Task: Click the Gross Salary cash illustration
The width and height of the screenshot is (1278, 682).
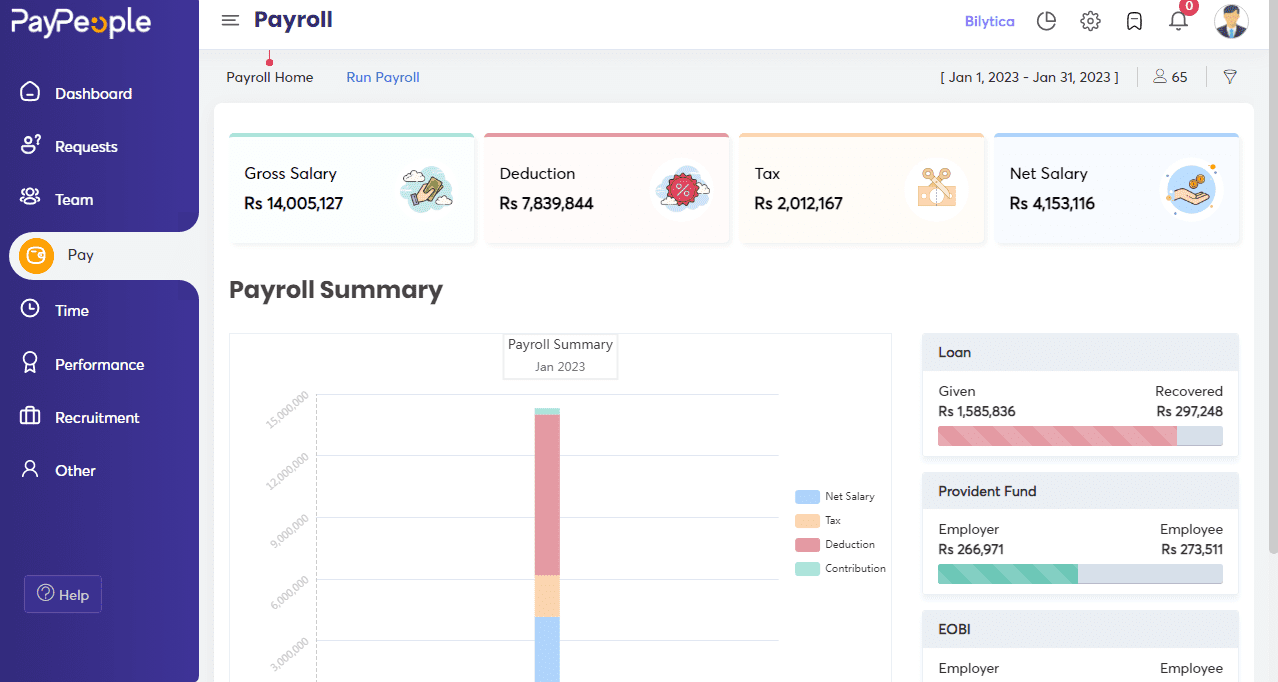Action: tap(427, 189)
